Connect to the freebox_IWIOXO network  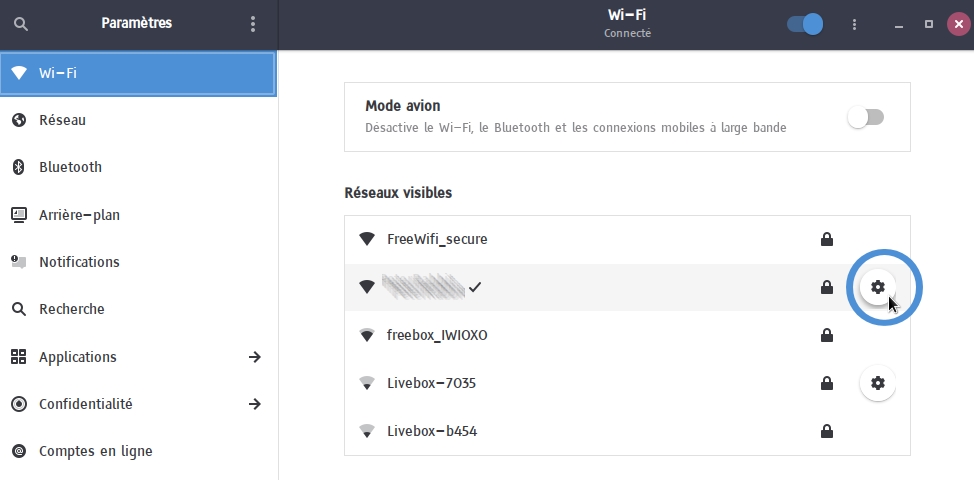coord(437,335)
